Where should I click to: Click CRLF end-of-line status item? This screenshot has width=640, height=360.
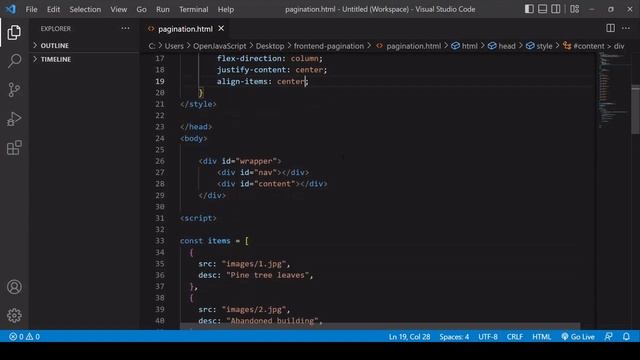click(x=515, y=337)
